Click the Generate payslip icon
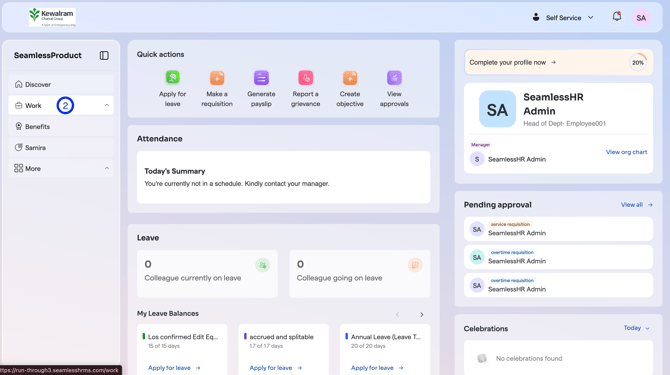Screen dimensions: 670x375 261,78
